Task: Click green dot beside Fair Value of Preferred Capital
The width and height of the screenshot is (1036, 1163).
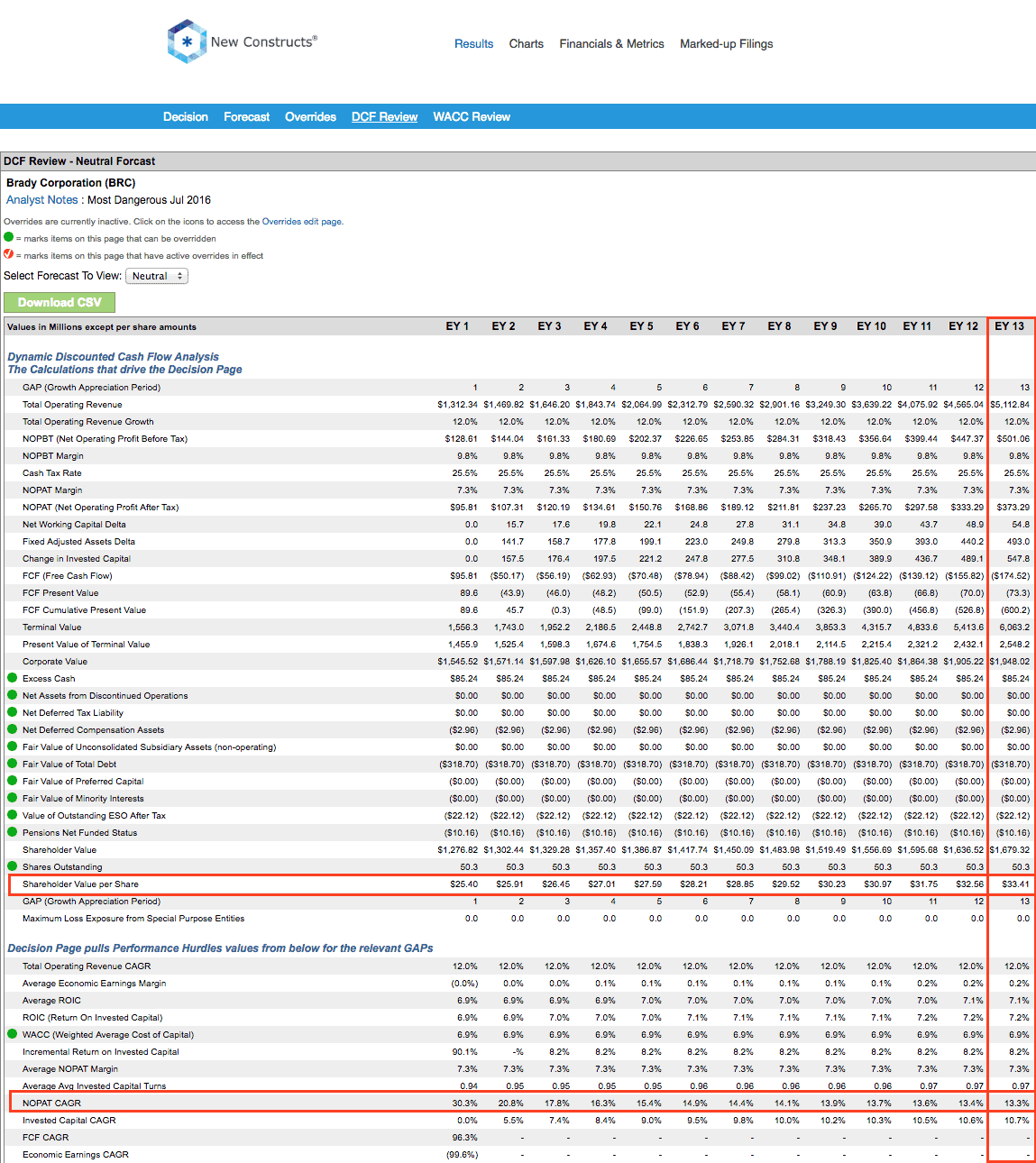Action: pos(13,781)
